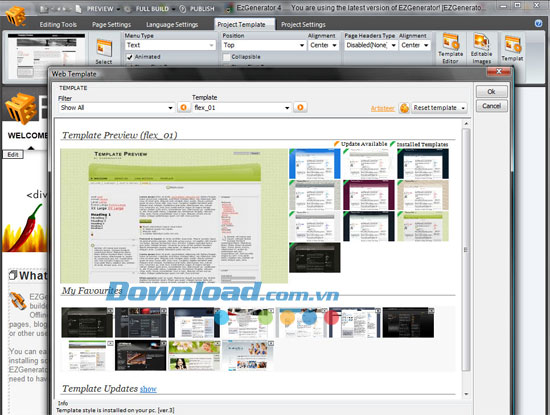Viewport: 550px width, 415px height.
Task: Open Alignment dropdown beside Page Headers Type
Action: tap(415, 45)
